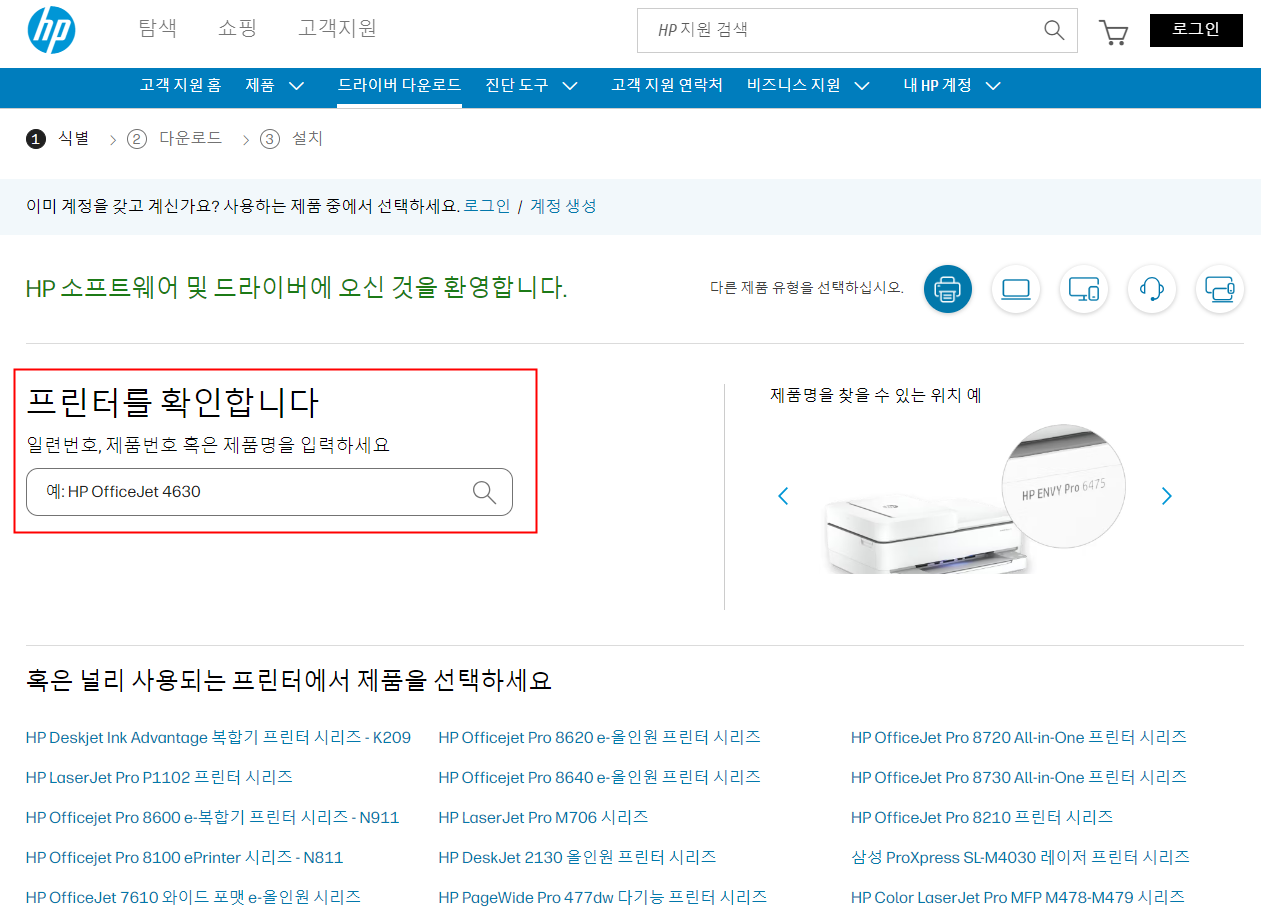1261x918 pixels.
Task: Click the 로그인 link in the account banner
Action: pyautogui.click(x=487, y=206)
